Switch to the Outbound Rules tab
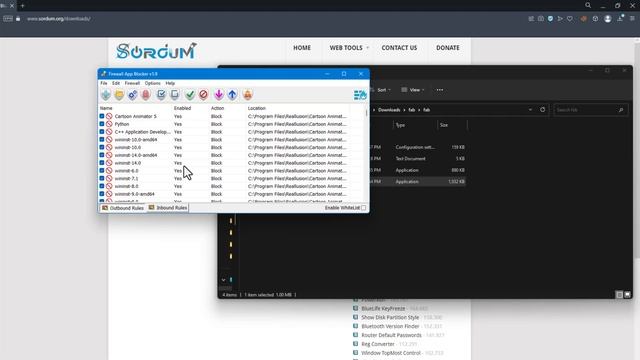Screen dimensions: 640x360 [123, 208]
